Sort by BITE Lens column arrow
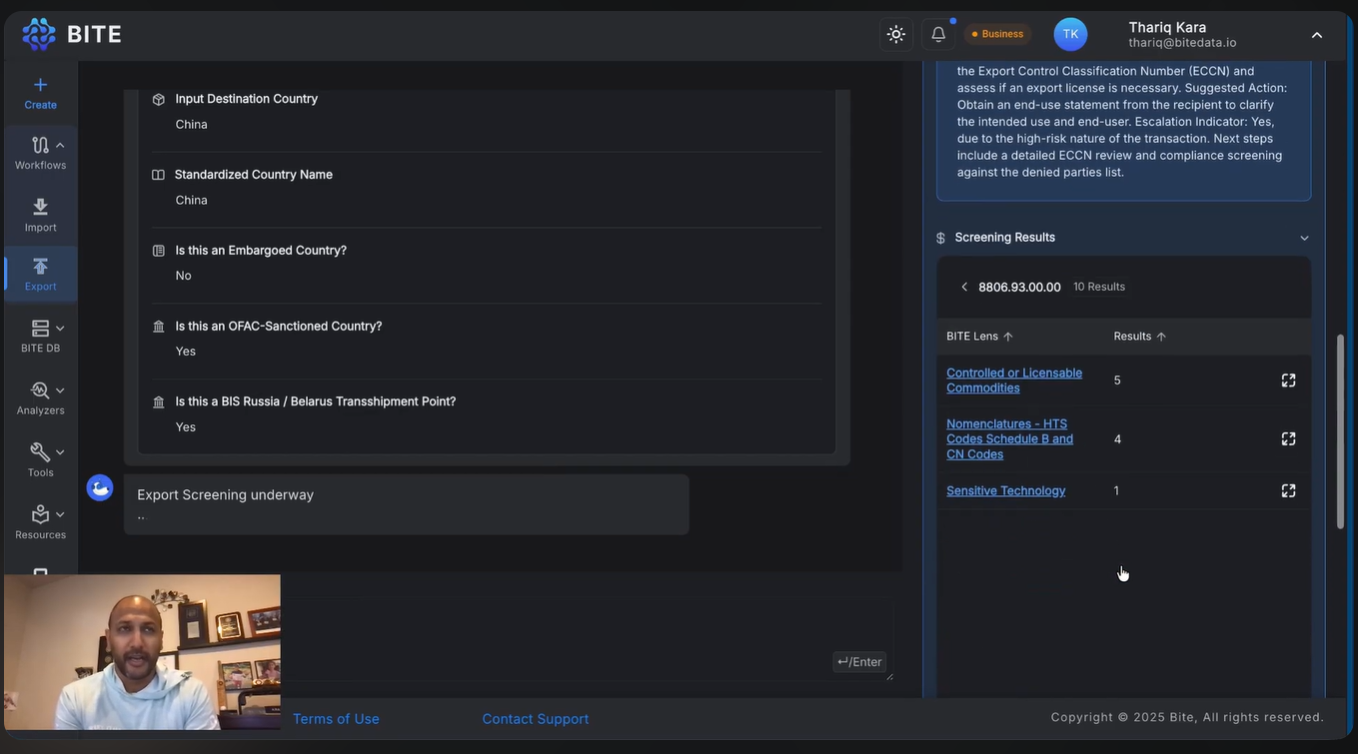The width and height of the screenshot is (1358, 754). [1008, 337]
